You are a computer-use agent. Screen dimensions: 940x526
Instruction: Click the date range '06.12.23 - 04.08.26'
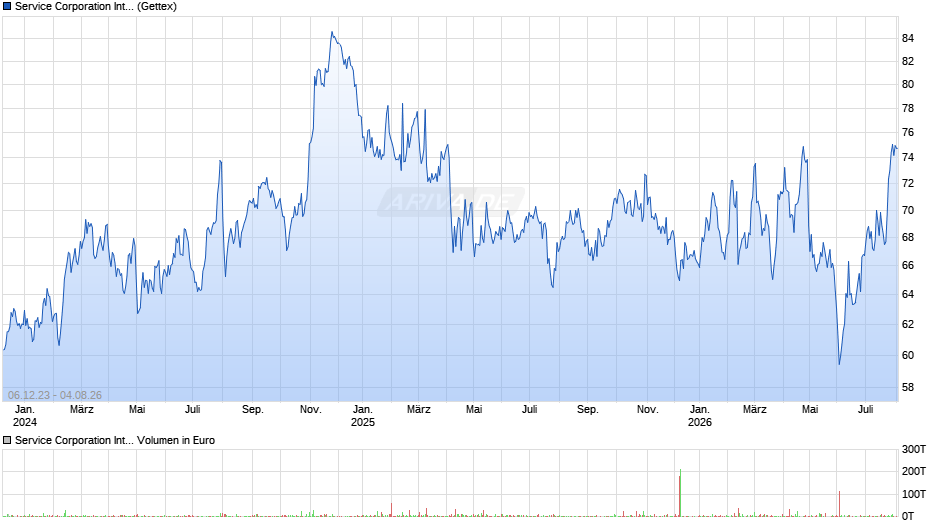pyautogui.click(x=55, y=395)
